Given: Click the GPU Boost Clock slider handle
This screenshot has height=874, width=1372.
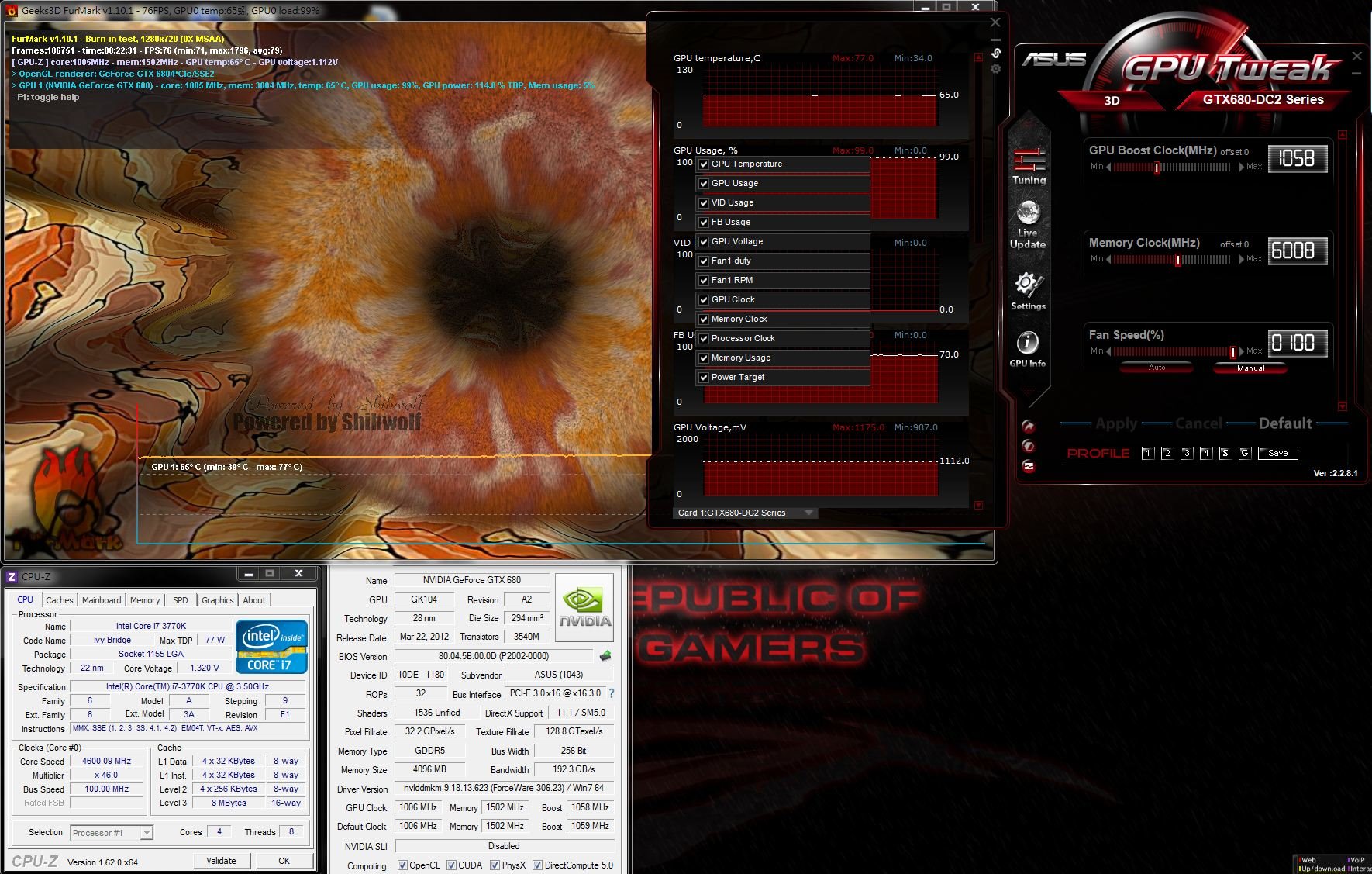Looking at the screenshot, I should [1157, 168].
